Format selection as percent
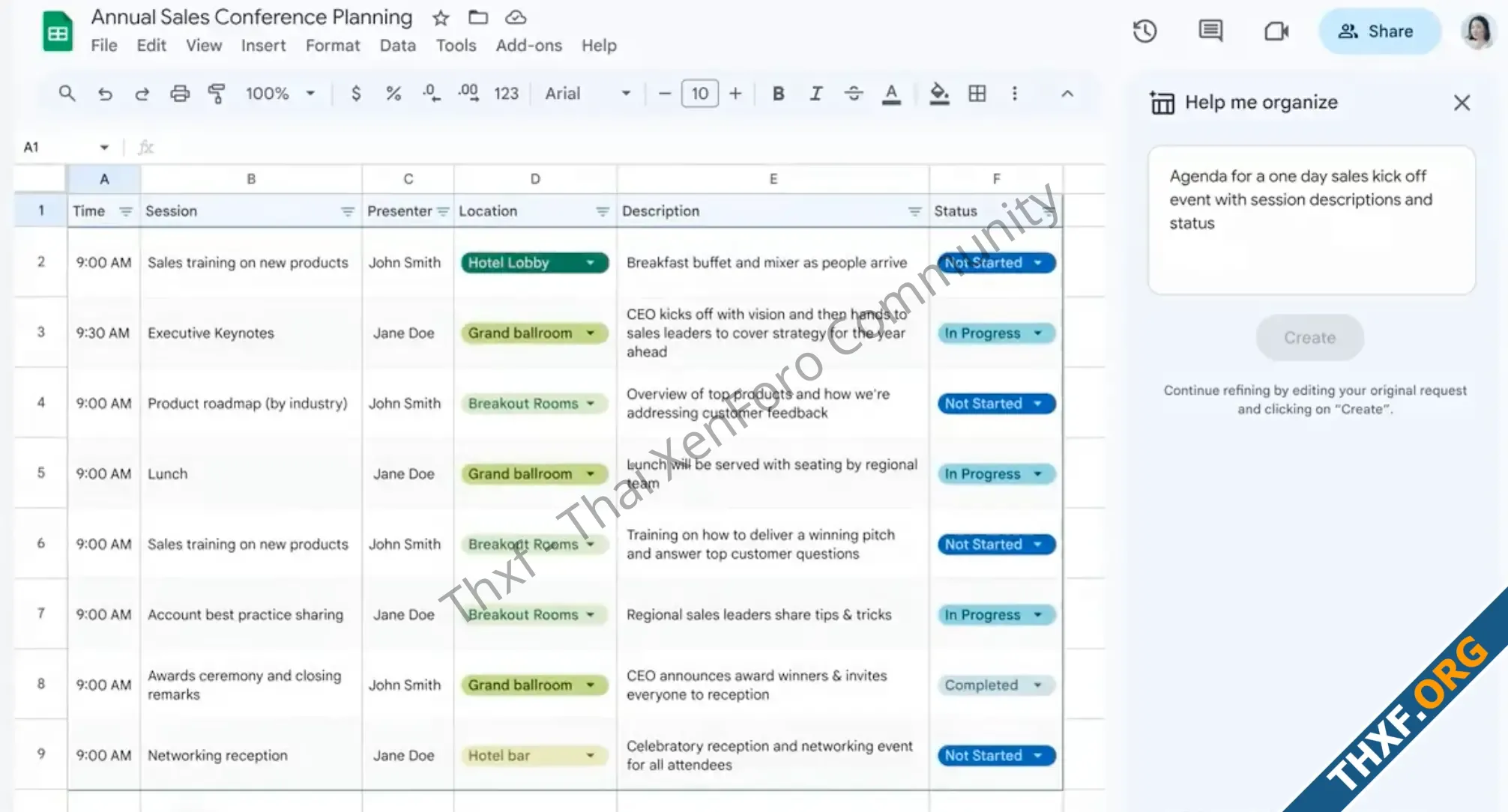The width and height of the screenshot is (1508, 812). (x=393, y=94)
